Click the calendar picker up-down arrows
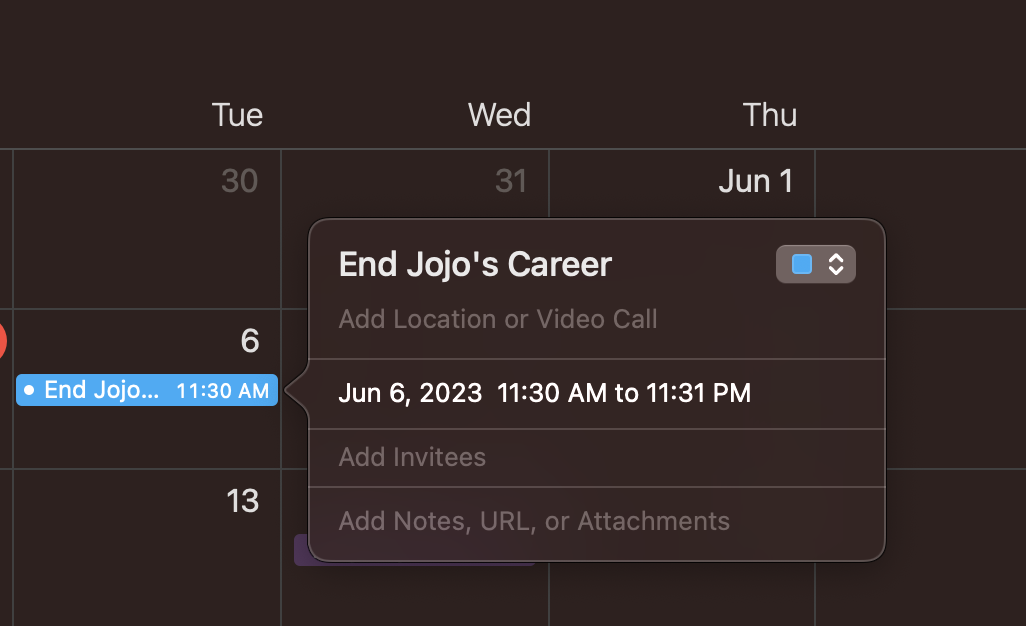Screen dimensions: 1026x626 point(837,264)
